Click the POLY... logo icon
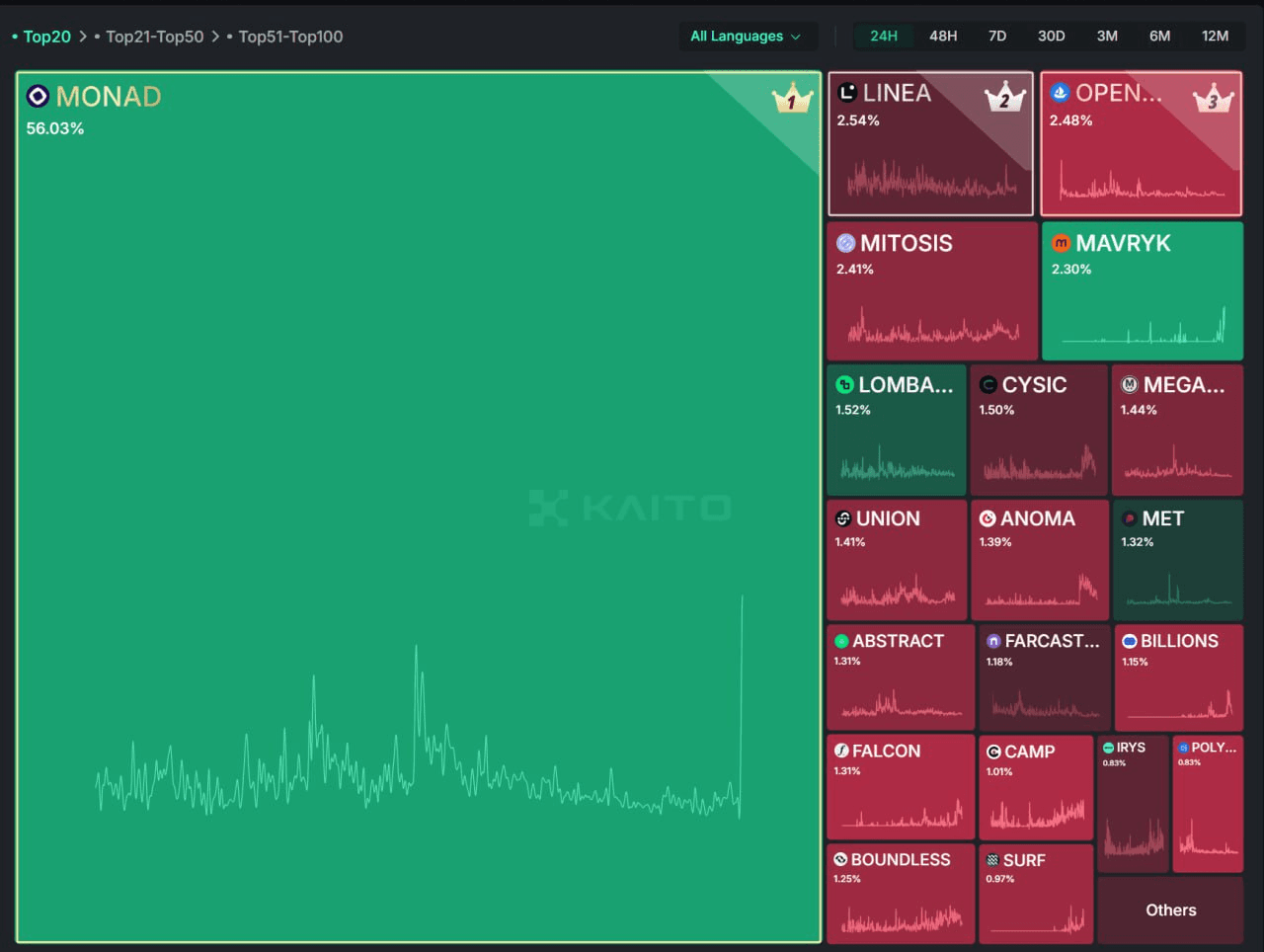The image size is (1264, 952). [1183, 748]
